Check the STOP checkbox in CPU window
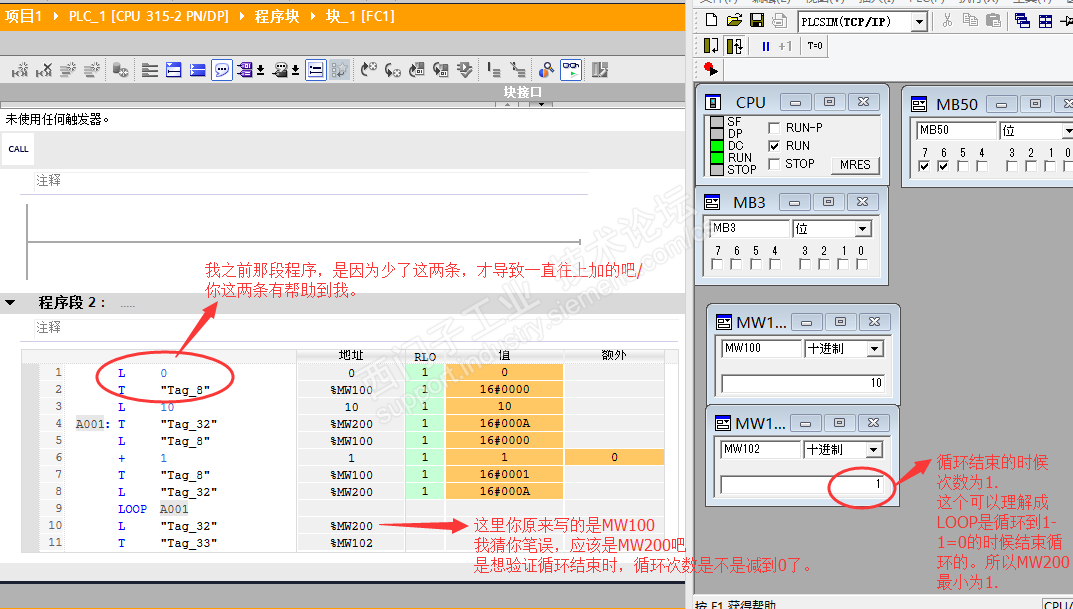 tap(774, 164)
